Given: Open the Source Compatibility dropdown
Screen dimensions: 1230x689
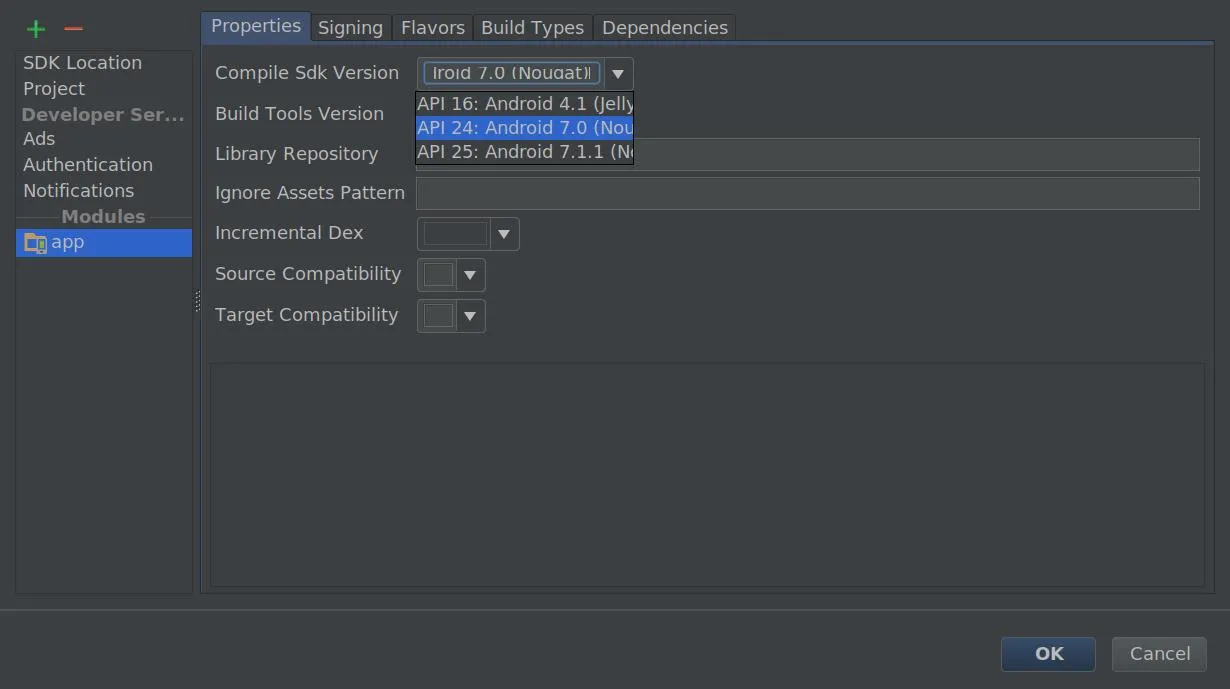Looking at the screenshot, I should click(x=469, y=275).
